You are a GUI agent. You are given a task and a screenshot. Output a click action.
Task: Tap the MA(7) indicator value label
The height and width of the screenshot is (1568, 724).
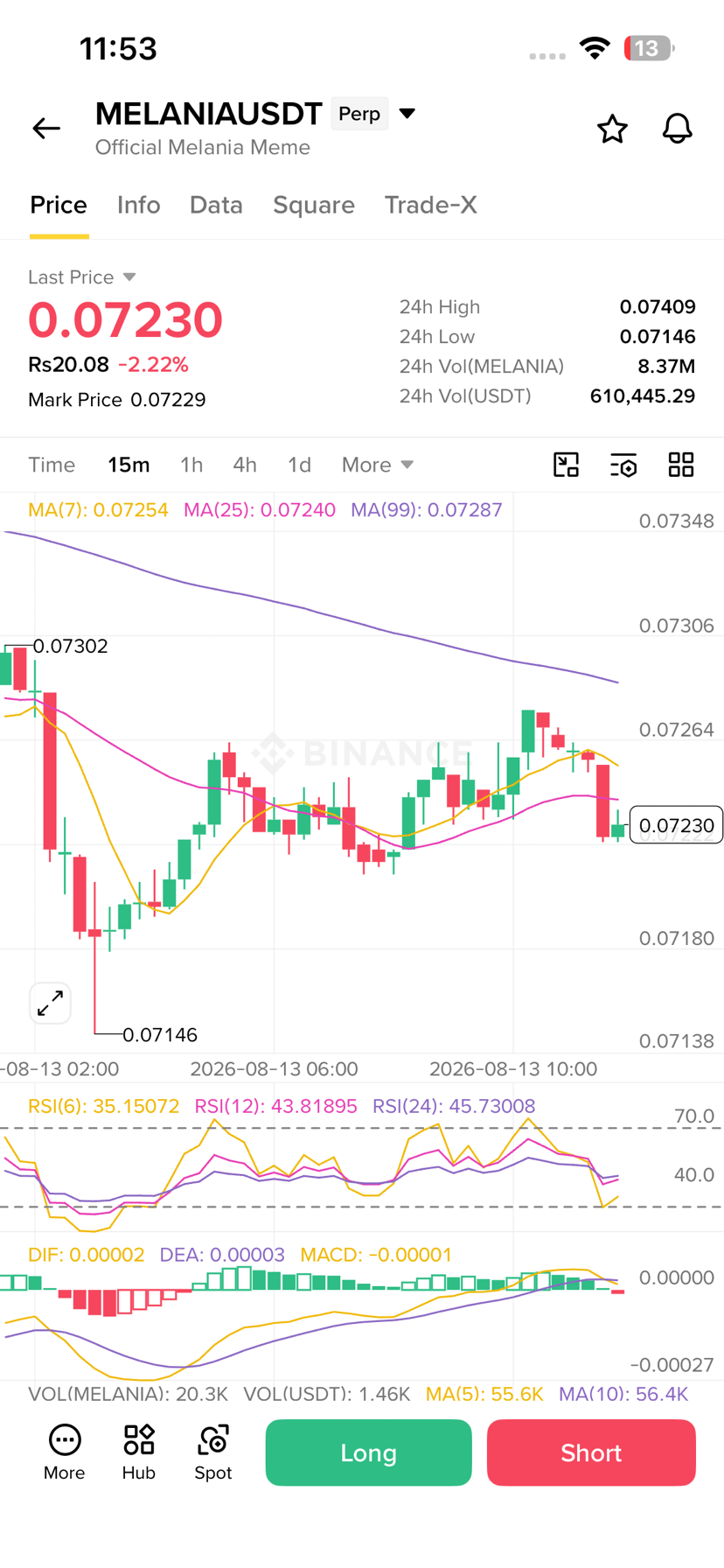98,510
